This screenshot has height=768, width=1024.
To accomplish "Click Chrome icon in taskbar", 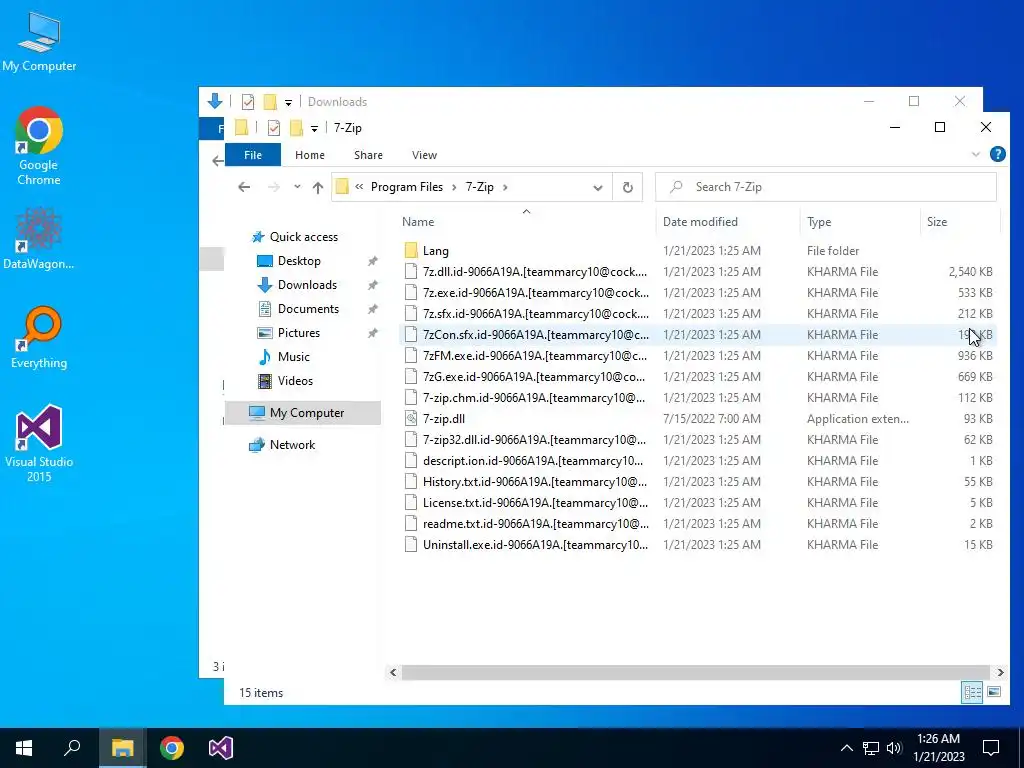I will [172, 748].
